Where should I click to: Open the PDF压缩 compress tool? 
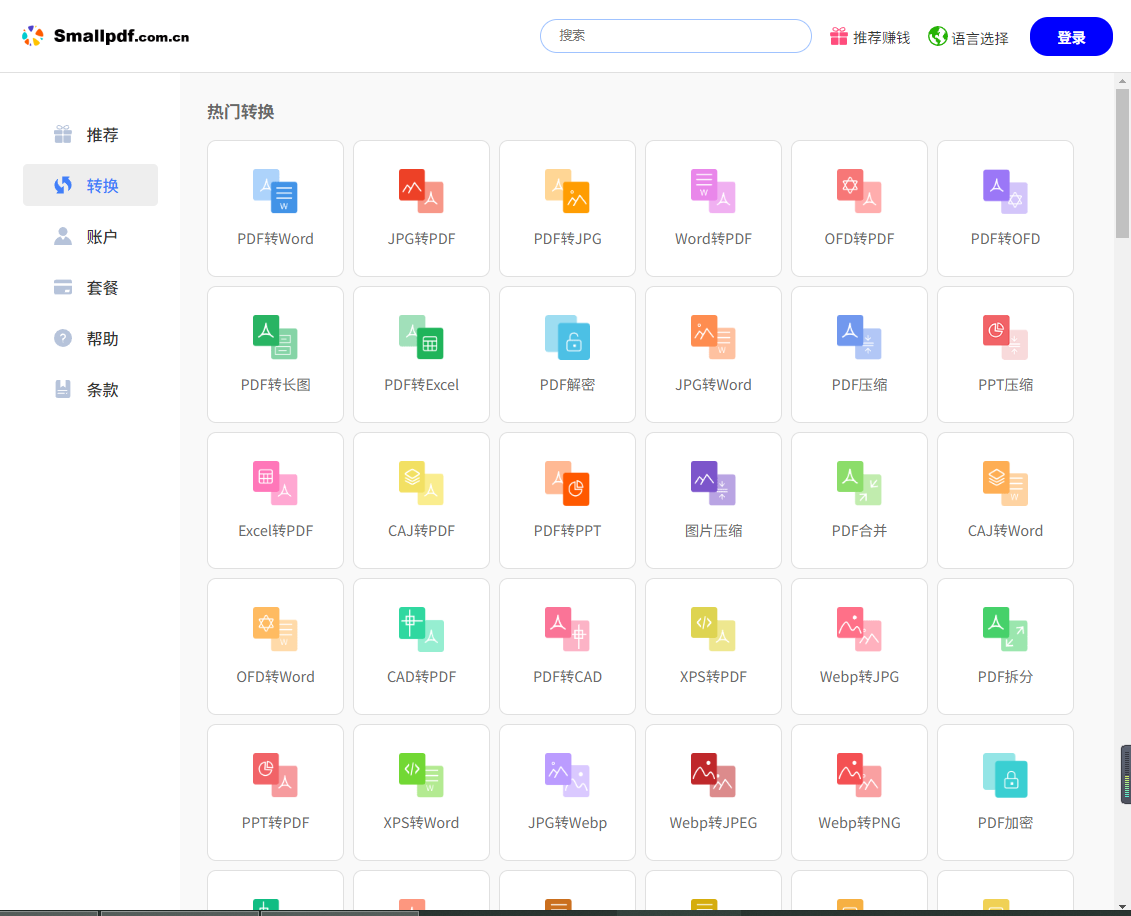[x=859, y=354]
